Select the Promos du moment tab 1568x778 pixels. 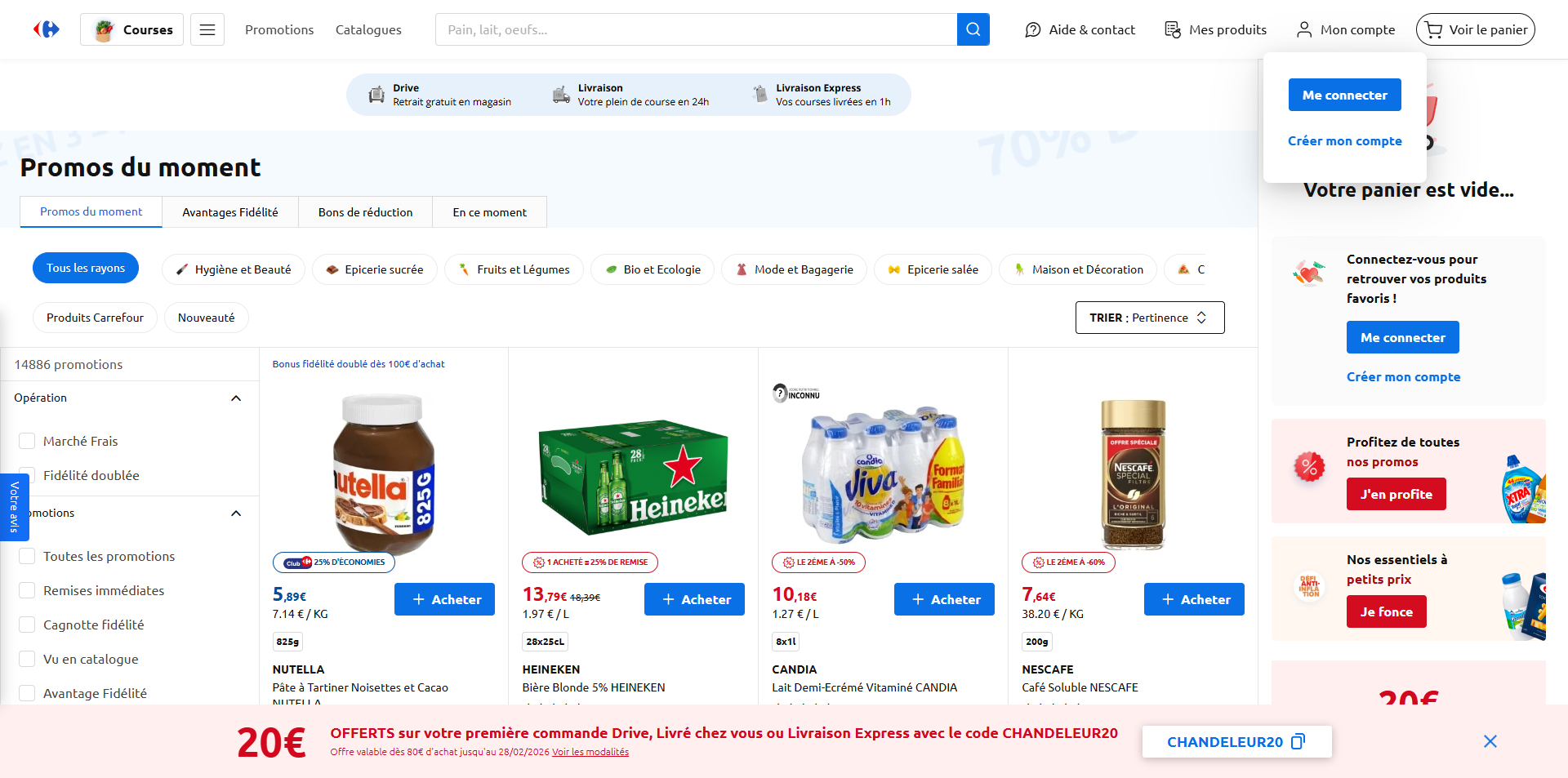coord(91,211)
